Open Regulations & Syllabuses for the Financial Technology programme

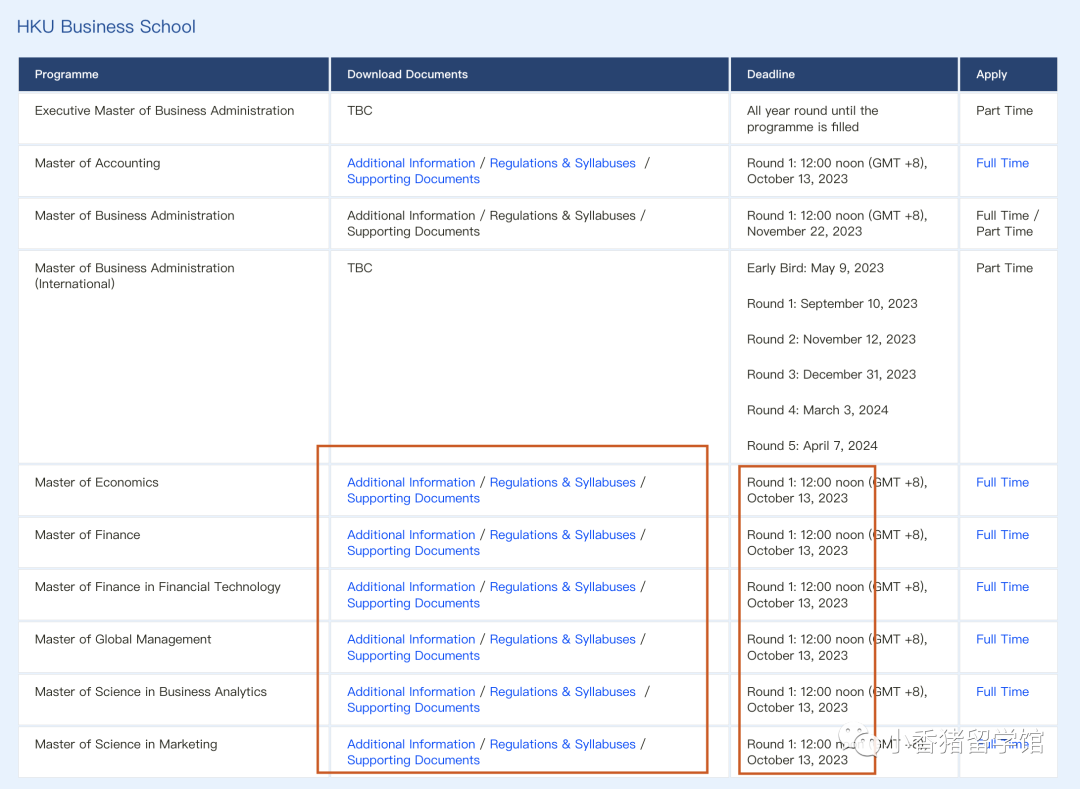(563, 587)
